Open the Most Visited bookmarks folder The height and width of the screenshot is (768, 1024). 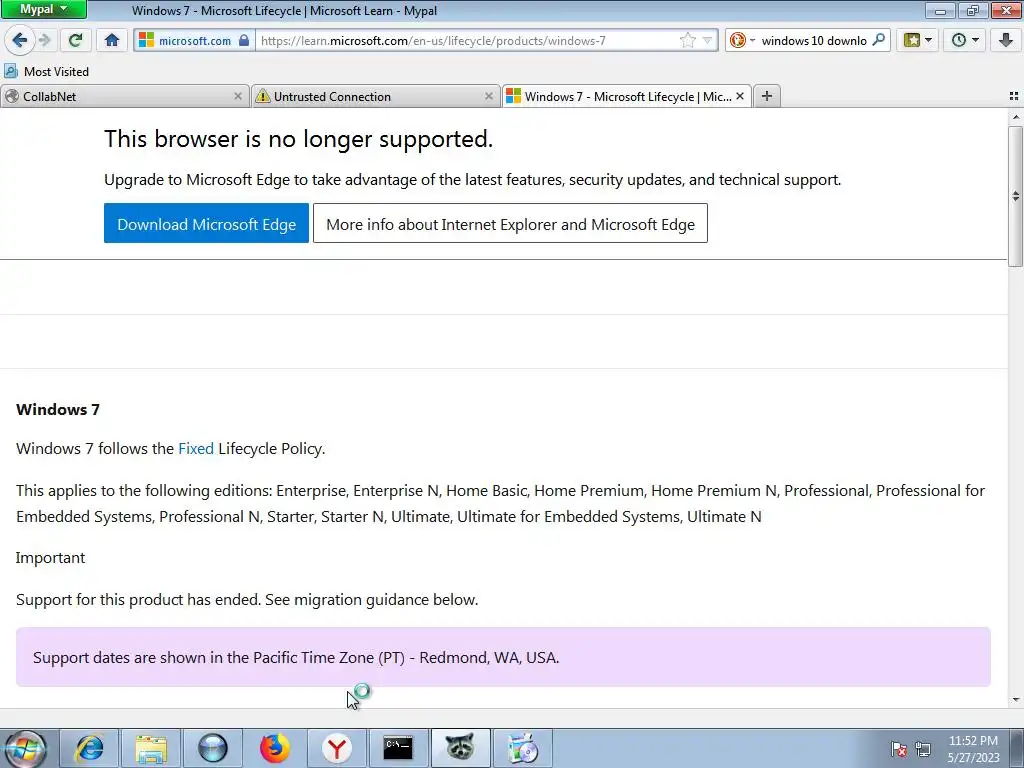[46, 71]
